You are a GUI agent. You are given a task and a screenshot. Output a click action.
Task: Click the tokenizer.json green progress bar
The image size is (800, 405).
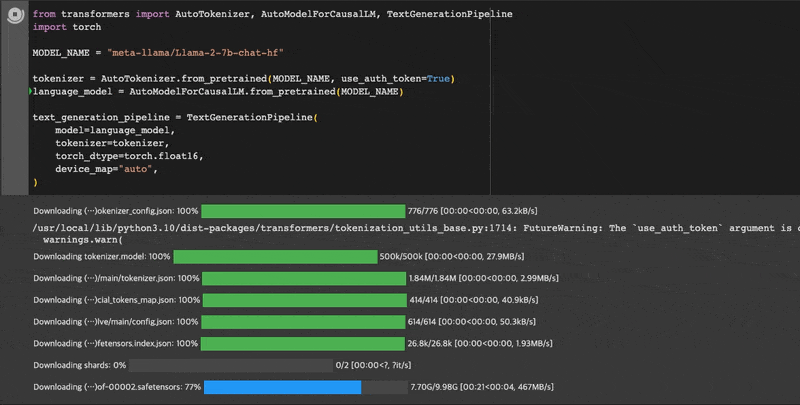(x=304, y=279)
